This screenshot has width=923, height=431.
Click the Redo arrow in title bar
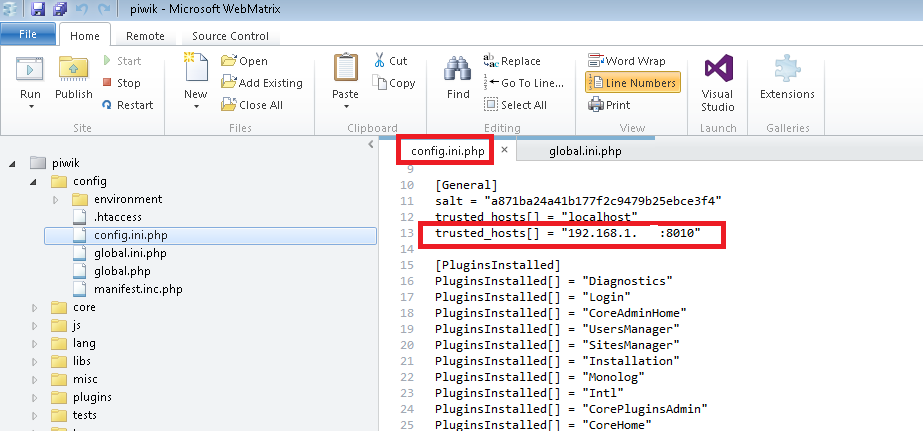pyautogui.click(x=104, y=9)
